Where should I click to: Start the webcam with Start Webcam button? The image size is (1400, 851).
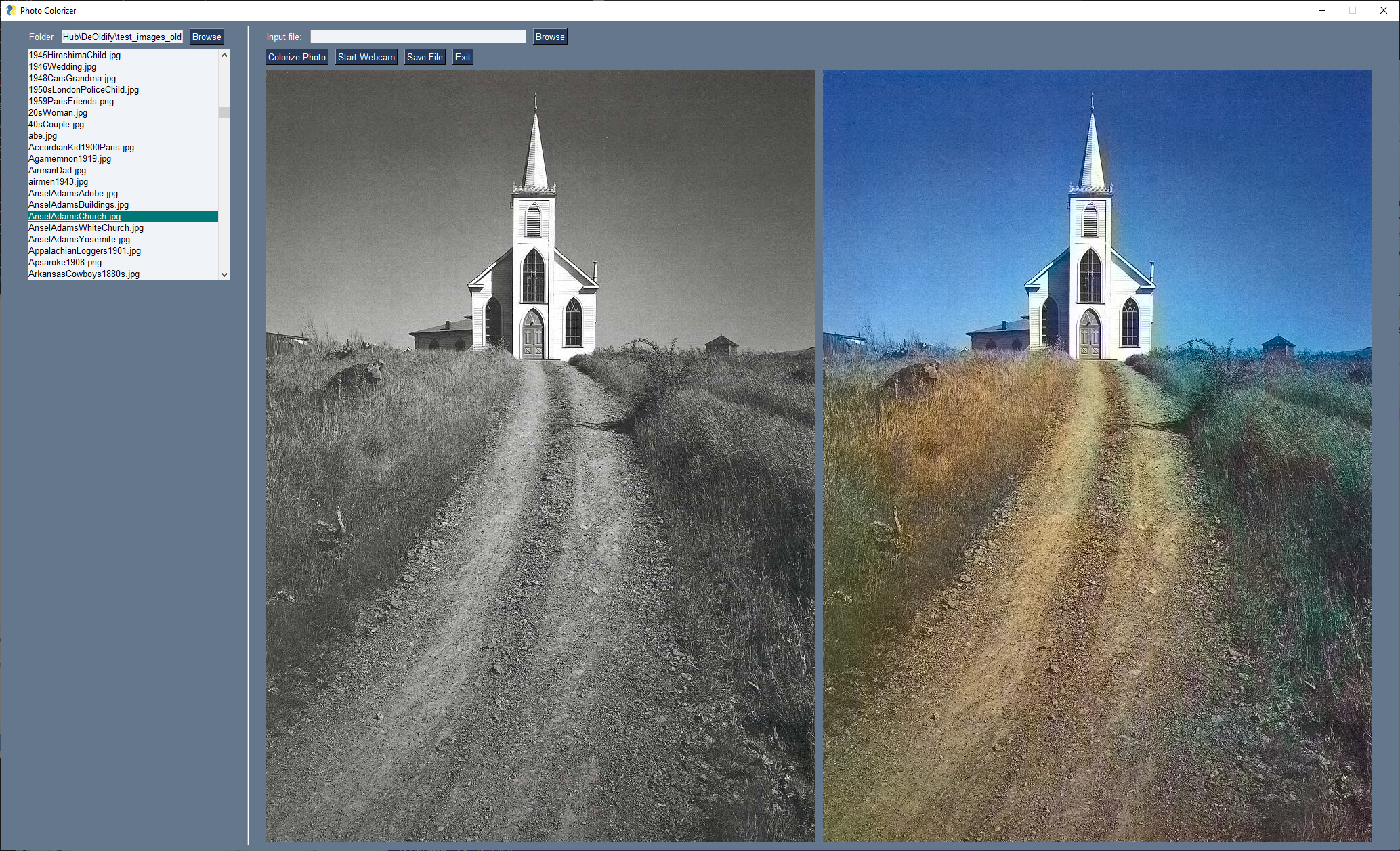(366, 57)
